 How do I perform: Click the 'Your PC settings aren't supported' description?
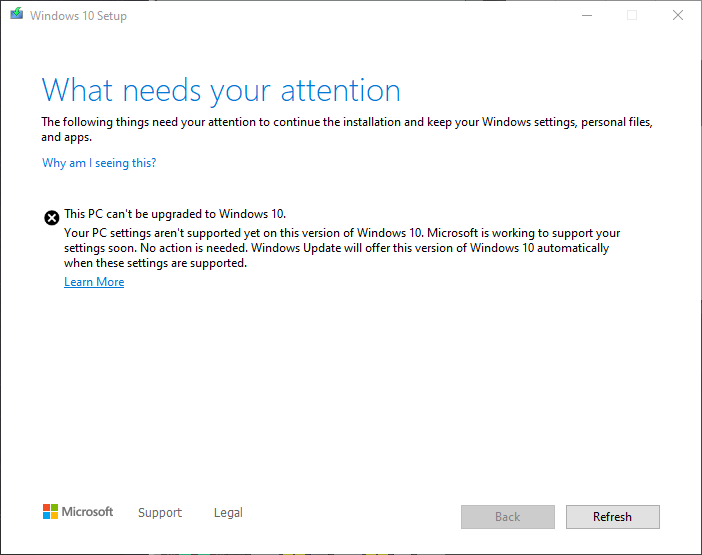[x=340, y=248]
